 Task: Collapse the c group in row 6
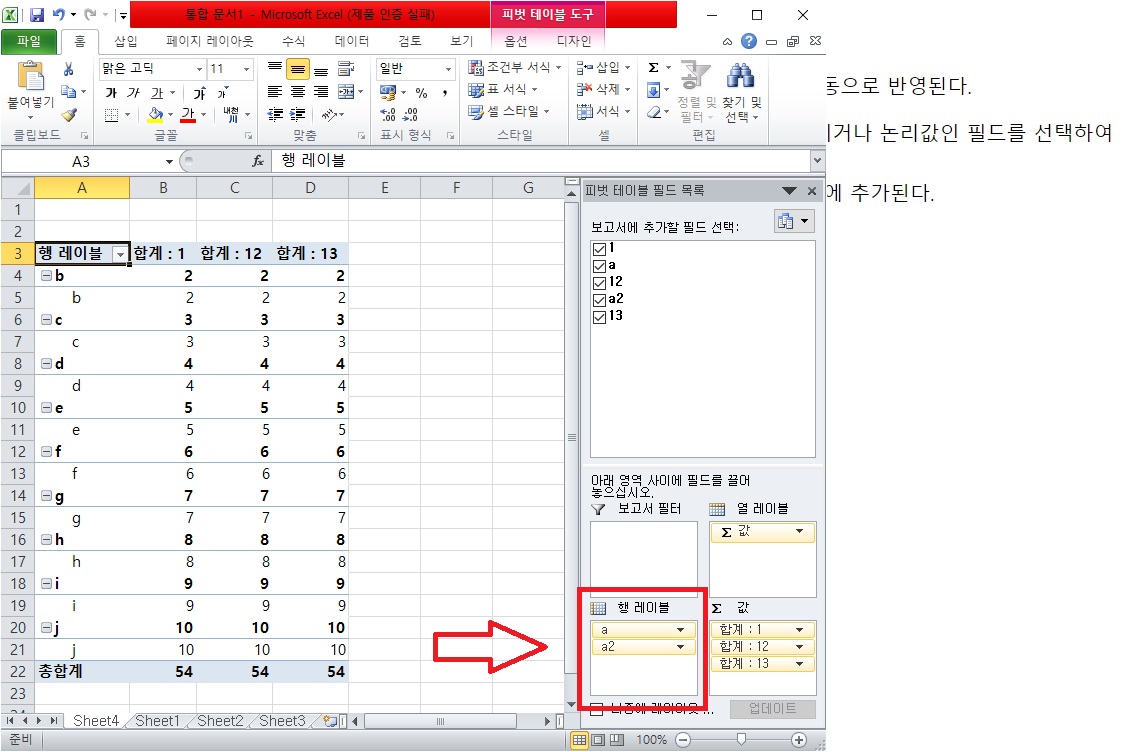pyautogui.click(x=46, y=320)
